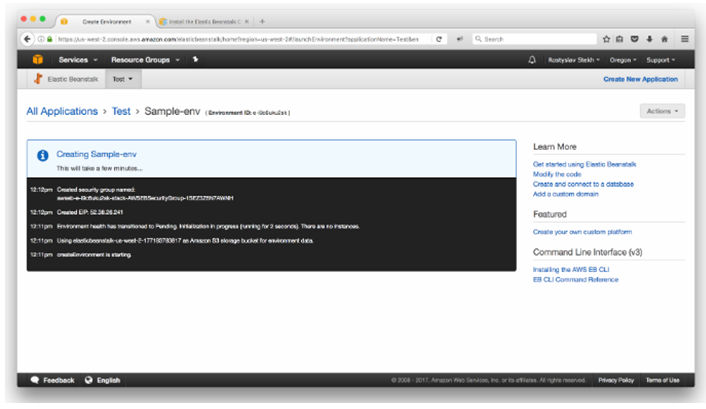Switch to the Create Environment tab
706x409 pixels.
pyautogui.click(x=106, y=22)
